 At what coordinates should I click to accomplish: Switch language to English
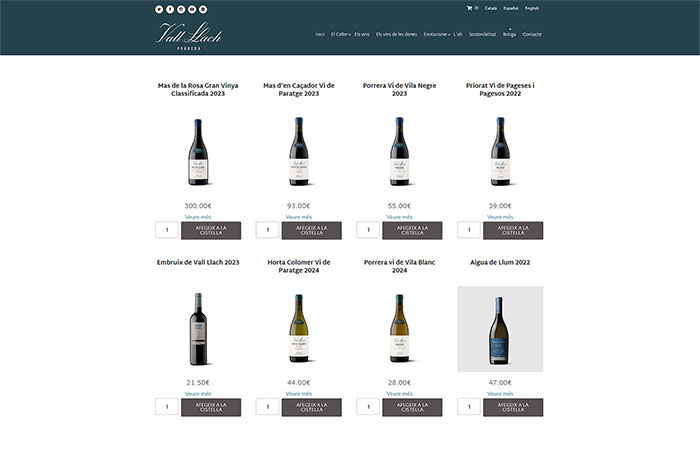[532, 8]
